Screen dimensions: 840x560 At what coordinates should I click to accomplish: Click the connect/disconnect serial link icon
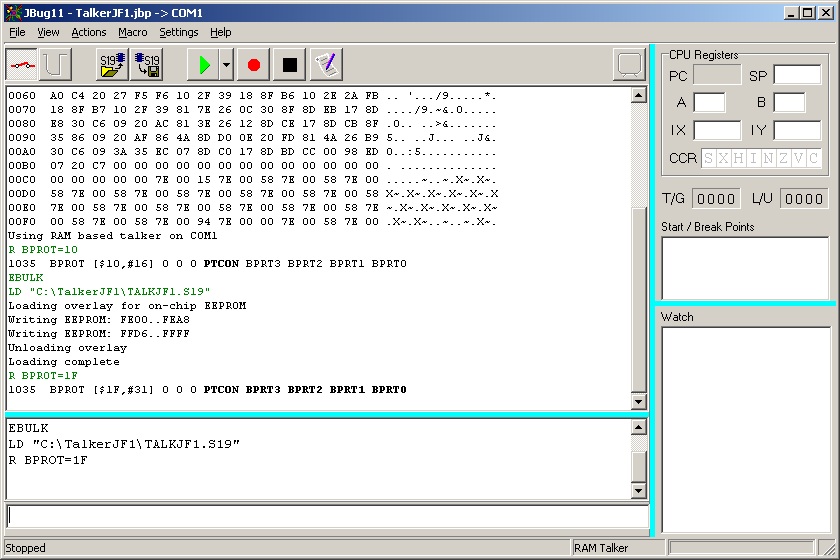coord(22,65)
